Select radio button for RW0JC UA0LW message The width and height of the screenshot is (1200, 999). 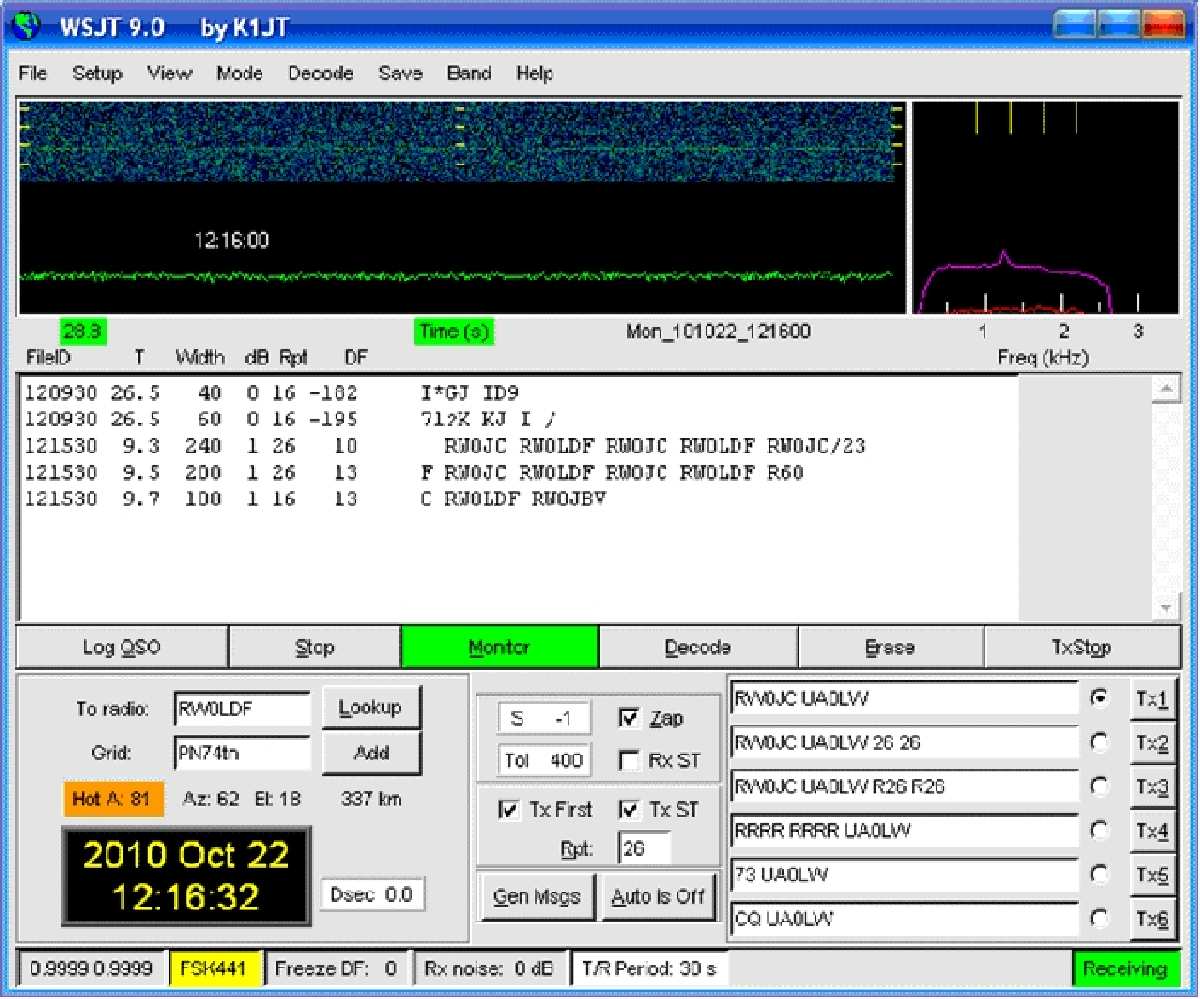coord(1100,699)
